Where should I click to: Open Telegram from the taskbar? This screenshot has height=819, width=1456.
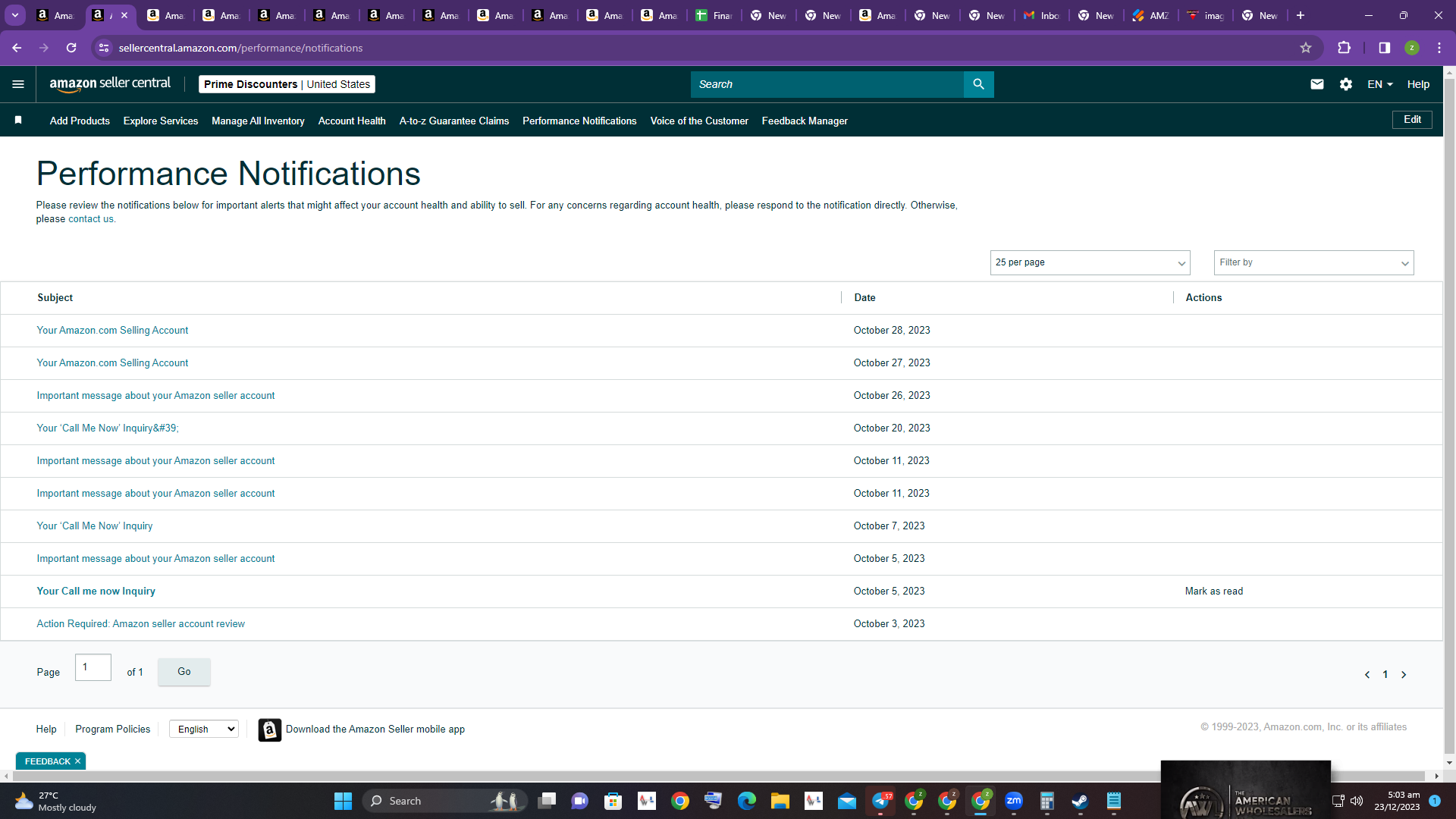click(x=880, y=801)
